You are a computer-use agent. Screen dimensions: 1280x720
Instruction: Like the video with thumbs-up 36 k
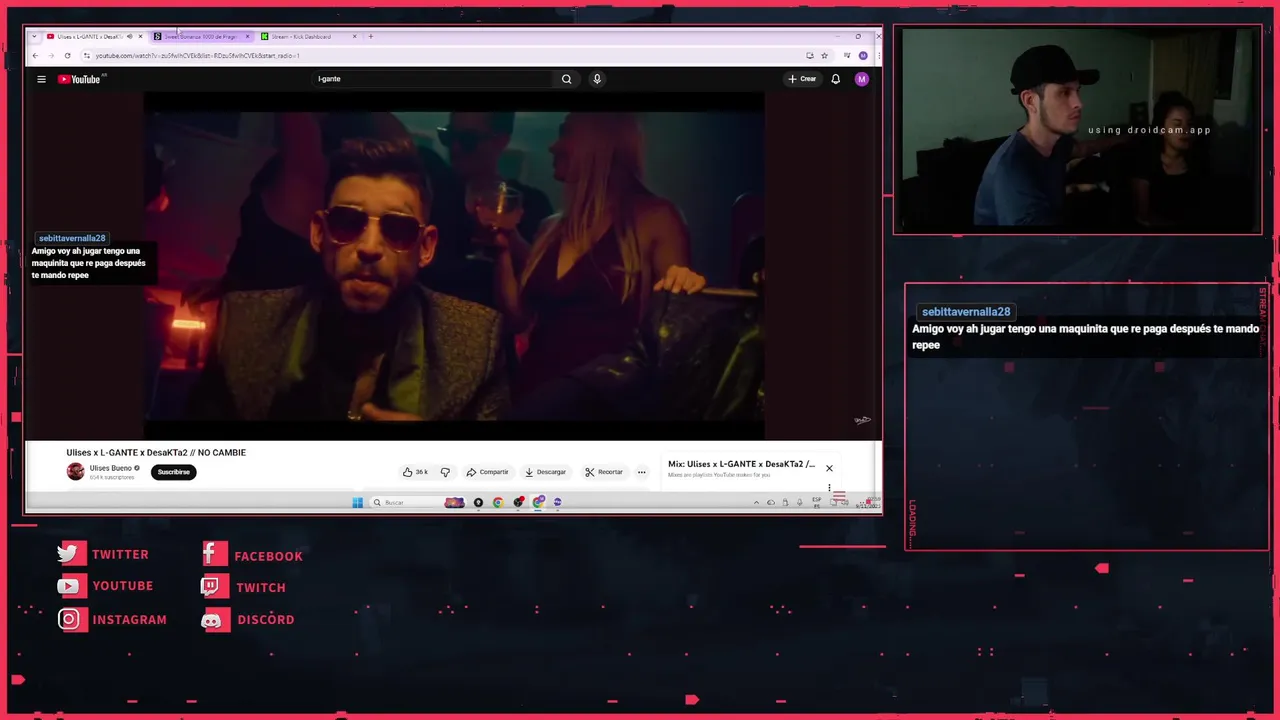415,472
